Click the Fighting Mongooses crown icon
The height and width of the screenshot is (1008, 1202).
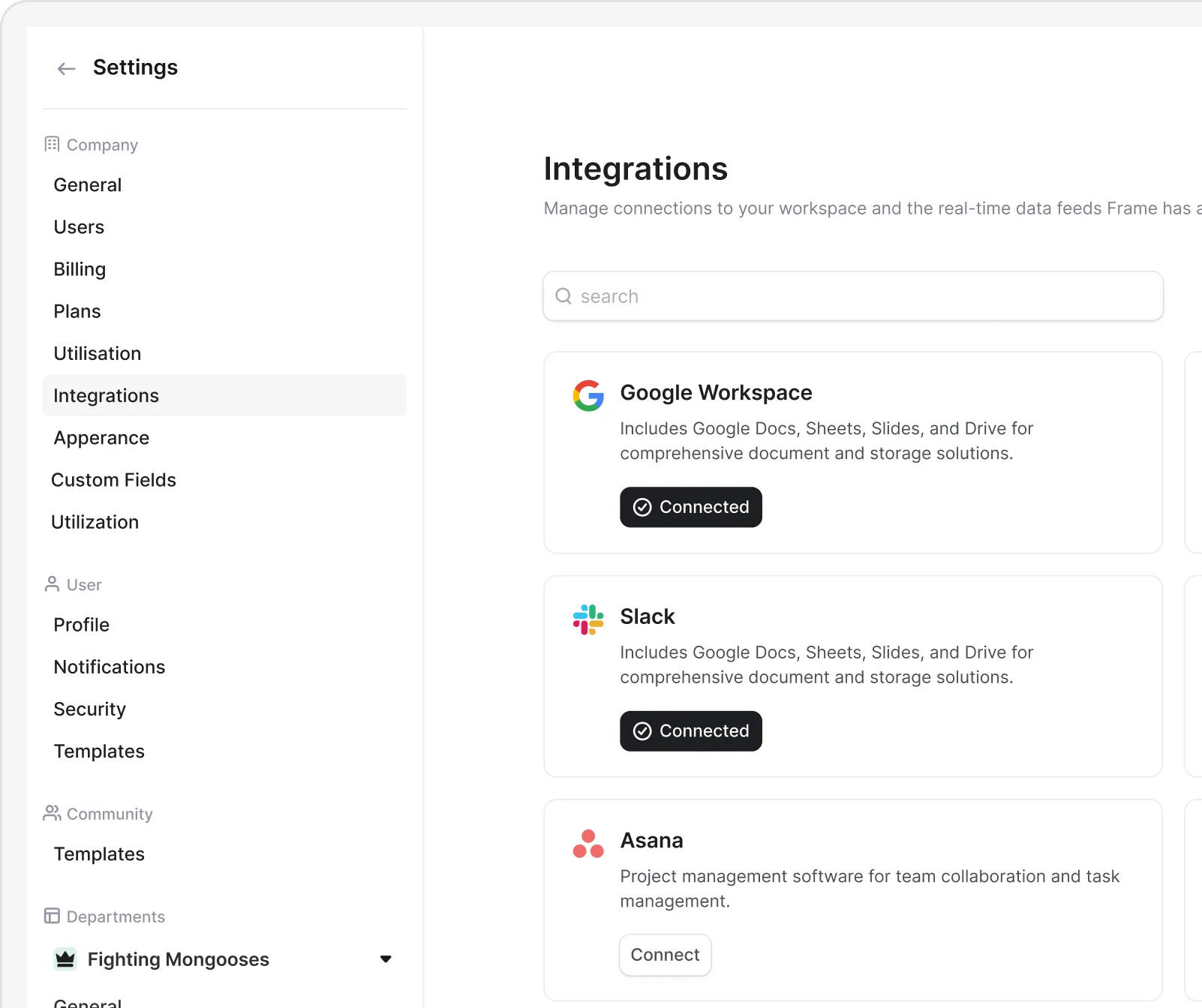[x=65, y=959]
